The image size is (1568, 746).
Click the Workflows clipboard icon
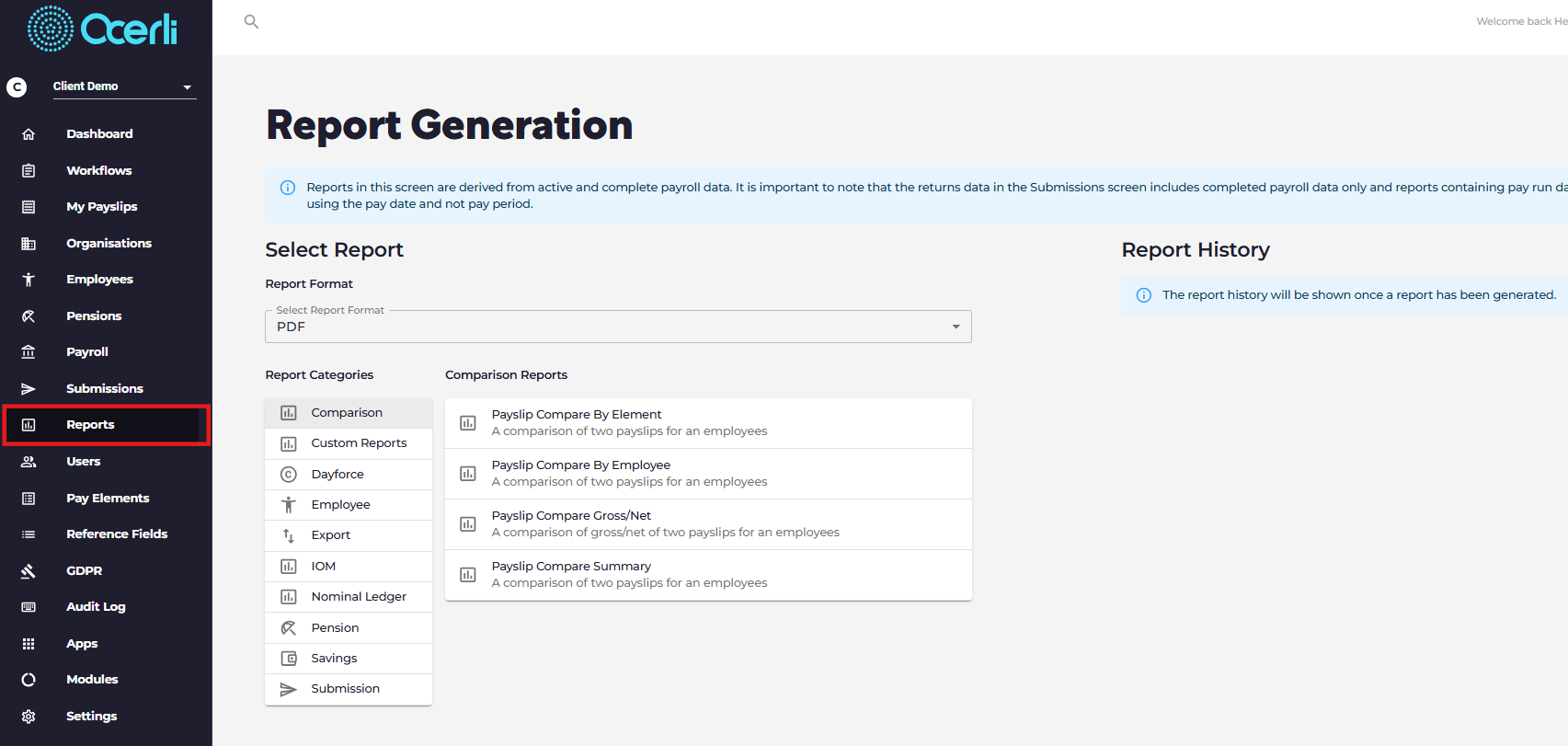click(x=29, y=170)
